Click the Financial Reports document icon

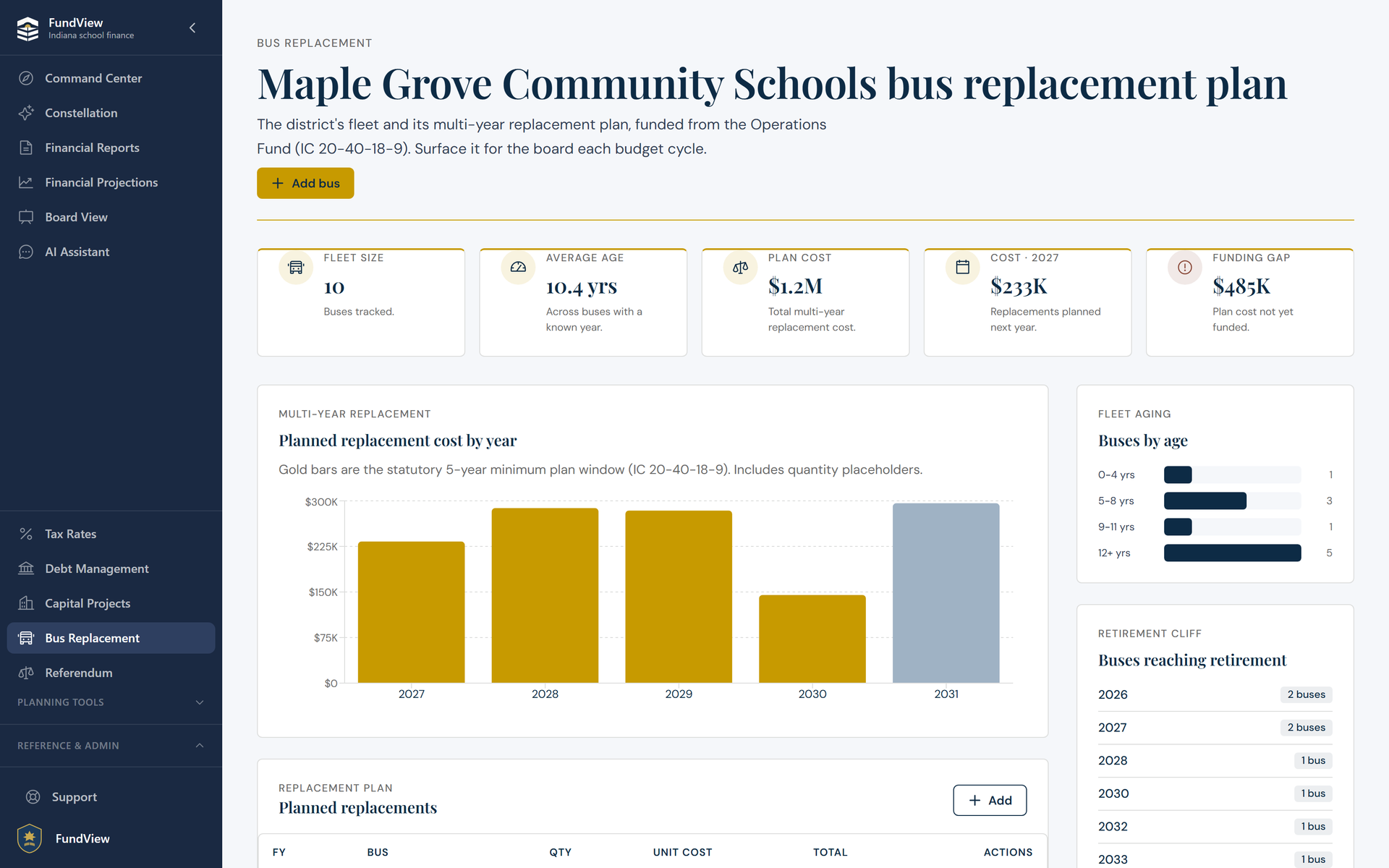coord(26,148)
